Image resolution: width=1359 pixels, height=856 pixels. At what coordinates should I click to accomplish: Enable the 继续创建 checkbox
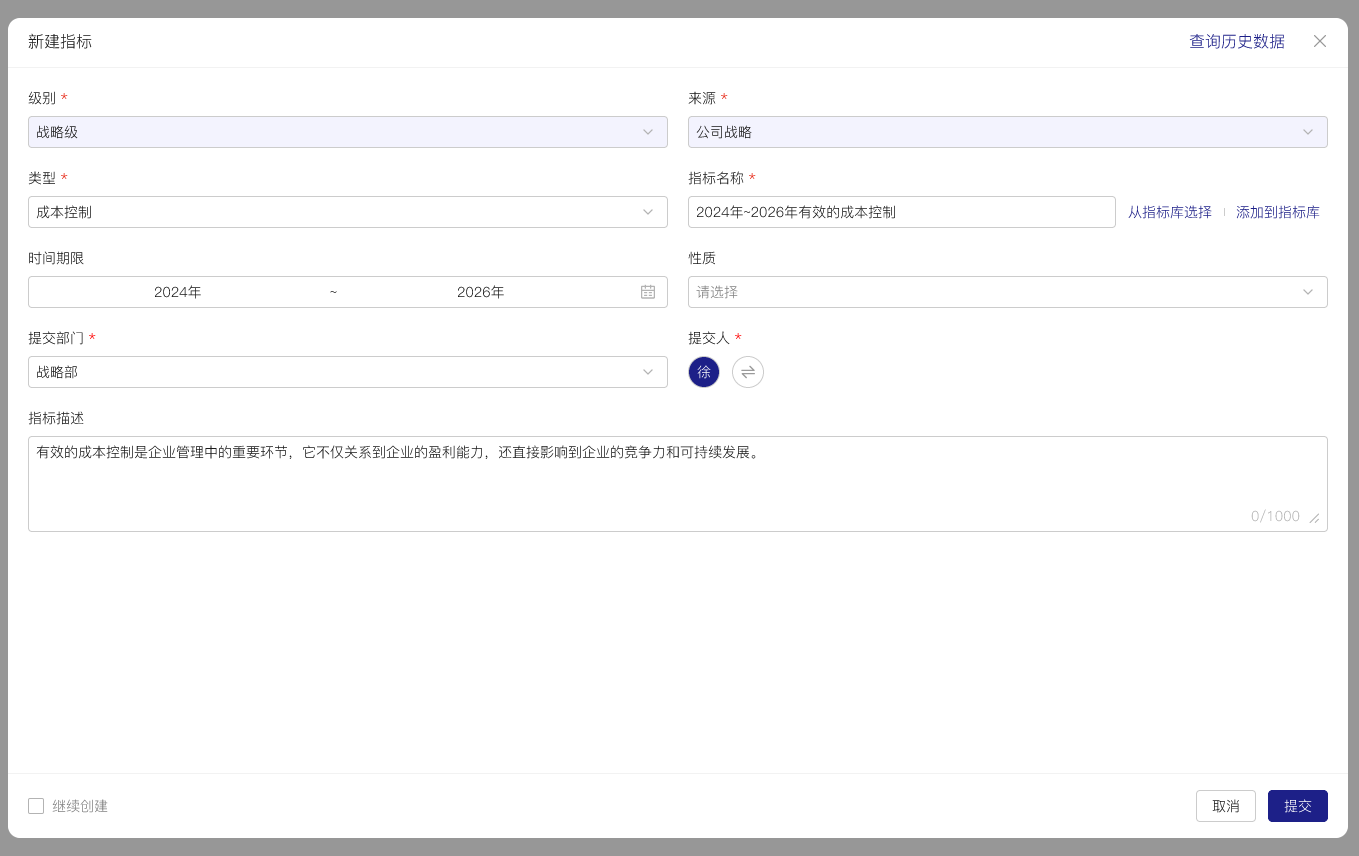click(x=36, y=806)
